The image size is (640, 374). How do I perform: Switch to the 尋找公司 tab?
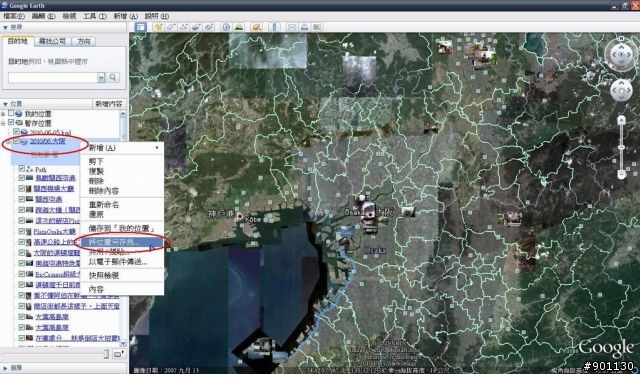[52, 41]
